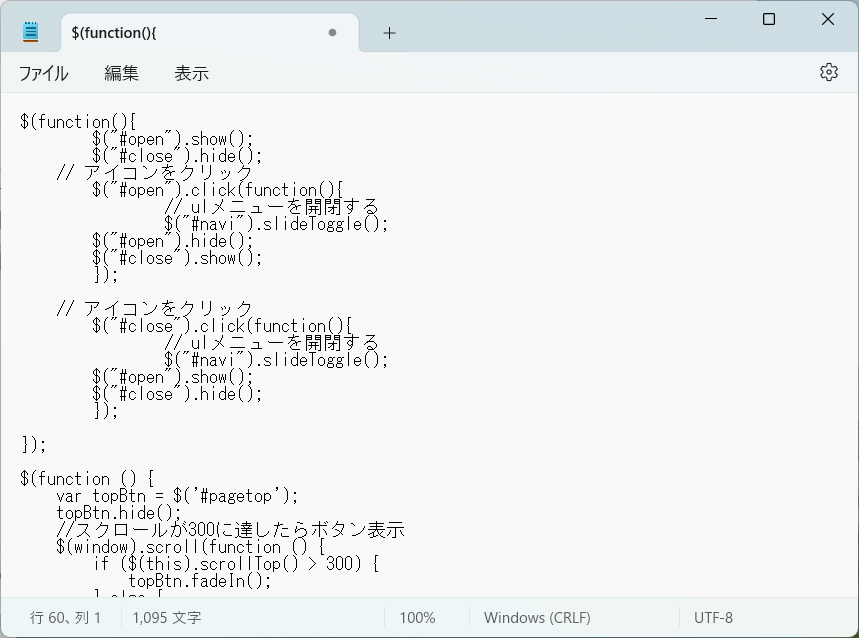
Task: Minimize the Notepad window
Action: click(711, 19)
